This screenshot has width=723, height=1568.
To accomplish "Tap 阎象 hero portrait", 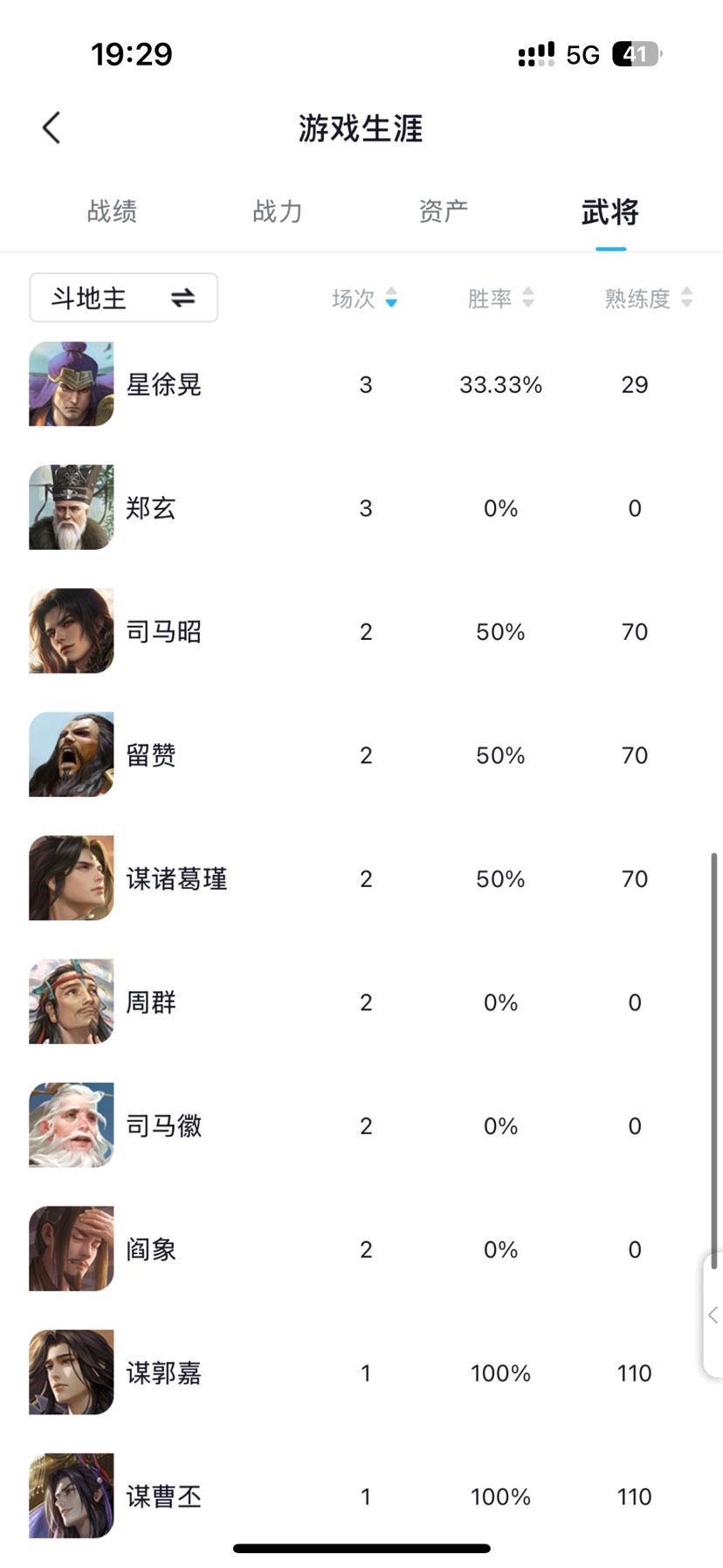I will pos(72,1248).
